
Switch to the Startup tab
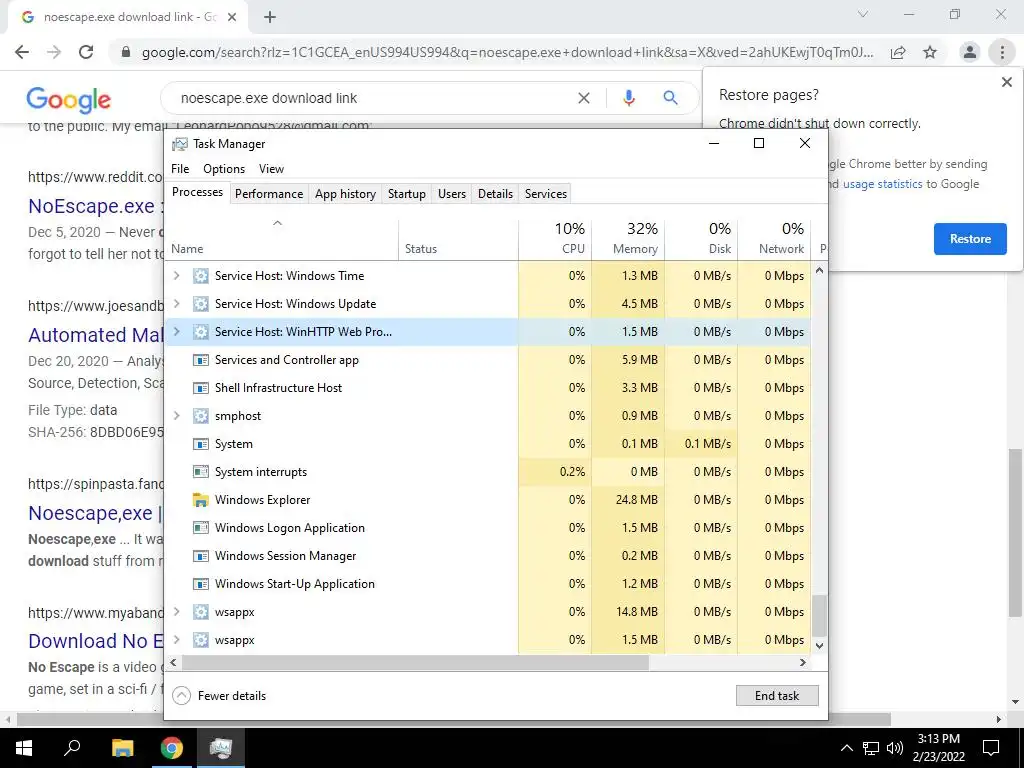coord(407,194)
